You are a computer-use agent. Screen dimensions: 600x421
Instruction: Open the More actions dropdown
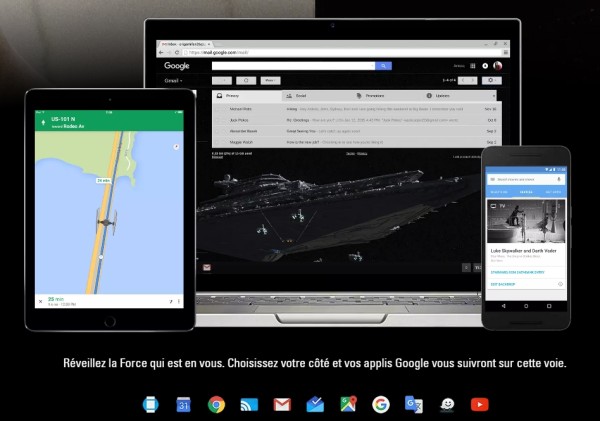(271, 80)
